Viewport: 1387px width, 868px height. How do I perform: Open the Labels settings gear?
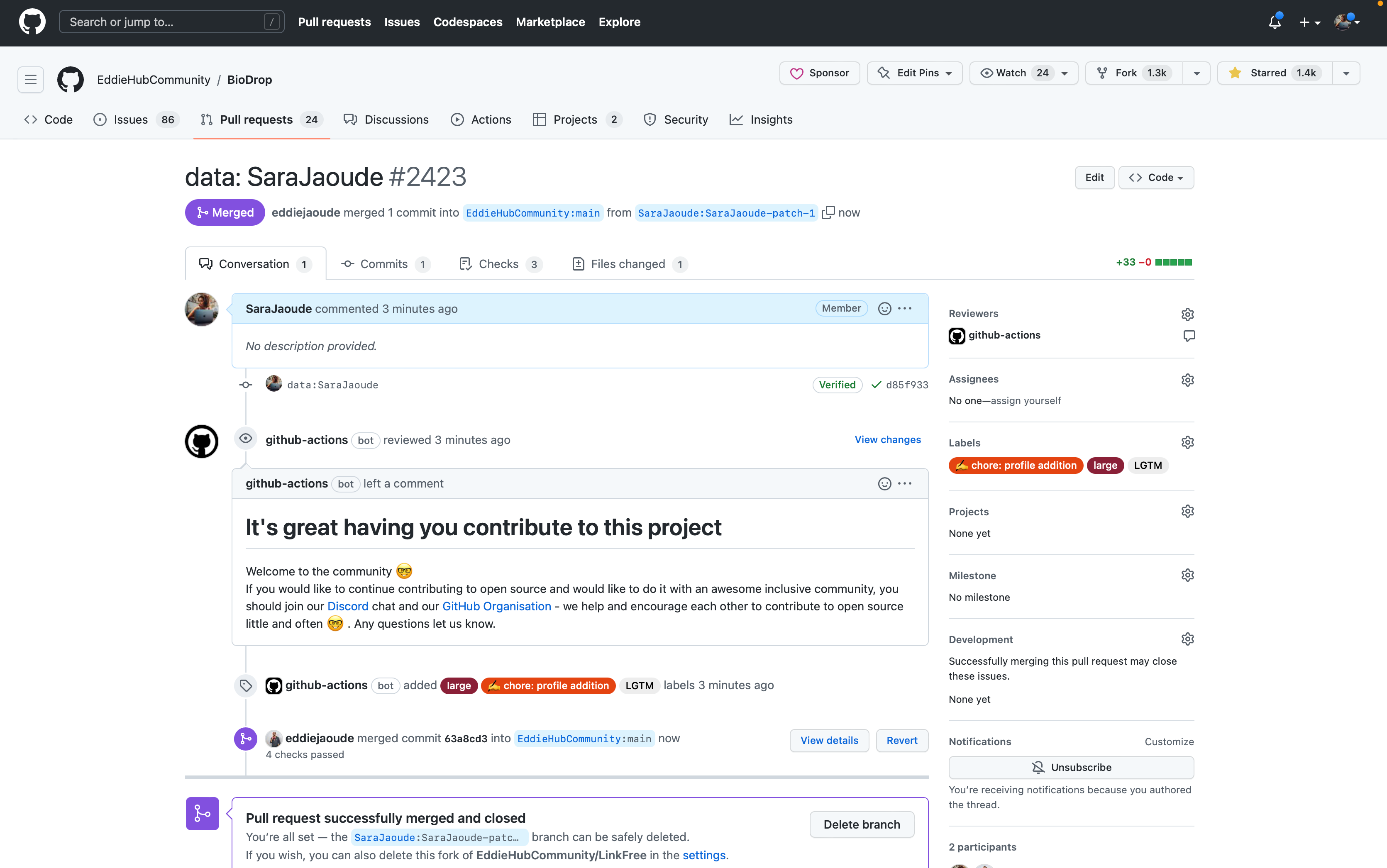pos(1187,442)
